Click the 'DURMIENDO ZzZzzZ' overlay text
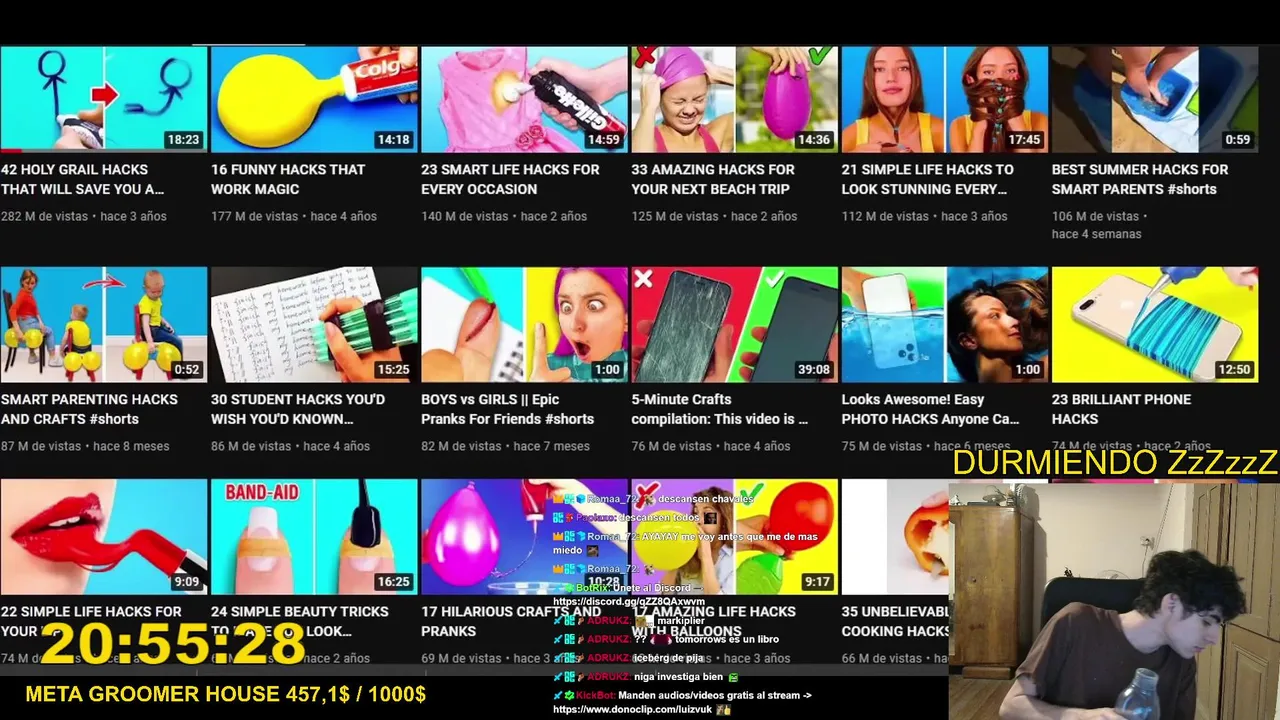 (x=1115, y=462)
